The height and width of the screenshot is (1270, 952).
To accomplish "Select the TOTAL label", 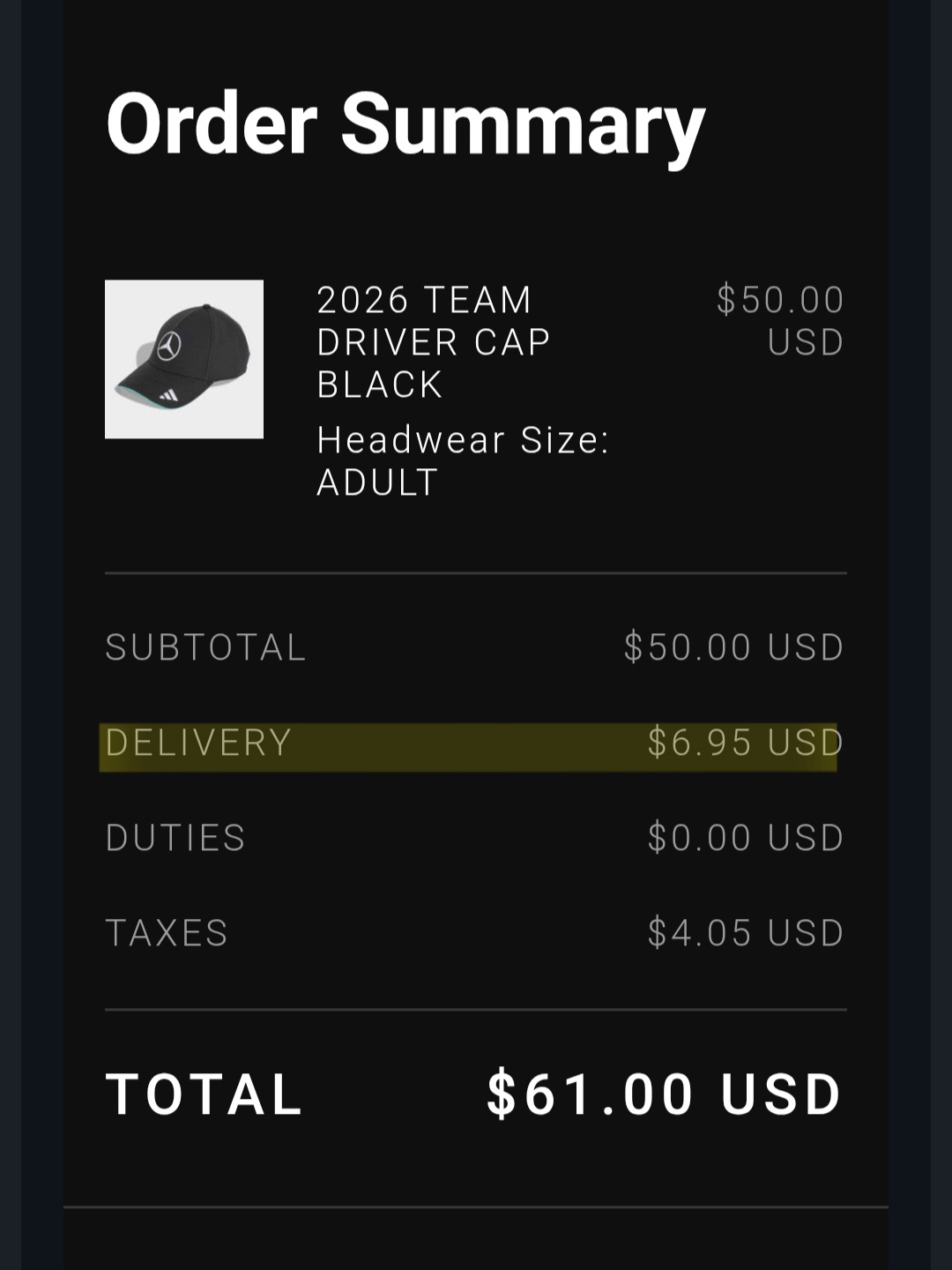I will click(205, 1094).
